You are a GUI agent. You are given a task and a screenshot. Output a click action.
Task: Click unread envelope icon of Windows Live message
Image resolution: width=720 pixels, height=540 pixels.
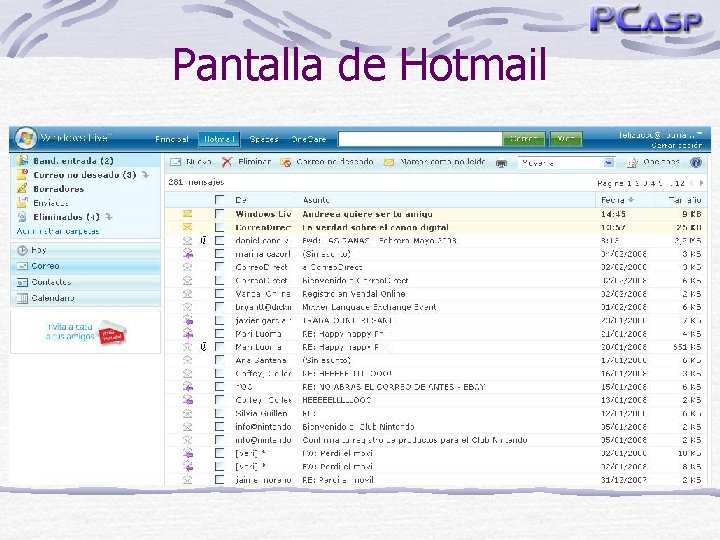(187, 214)
